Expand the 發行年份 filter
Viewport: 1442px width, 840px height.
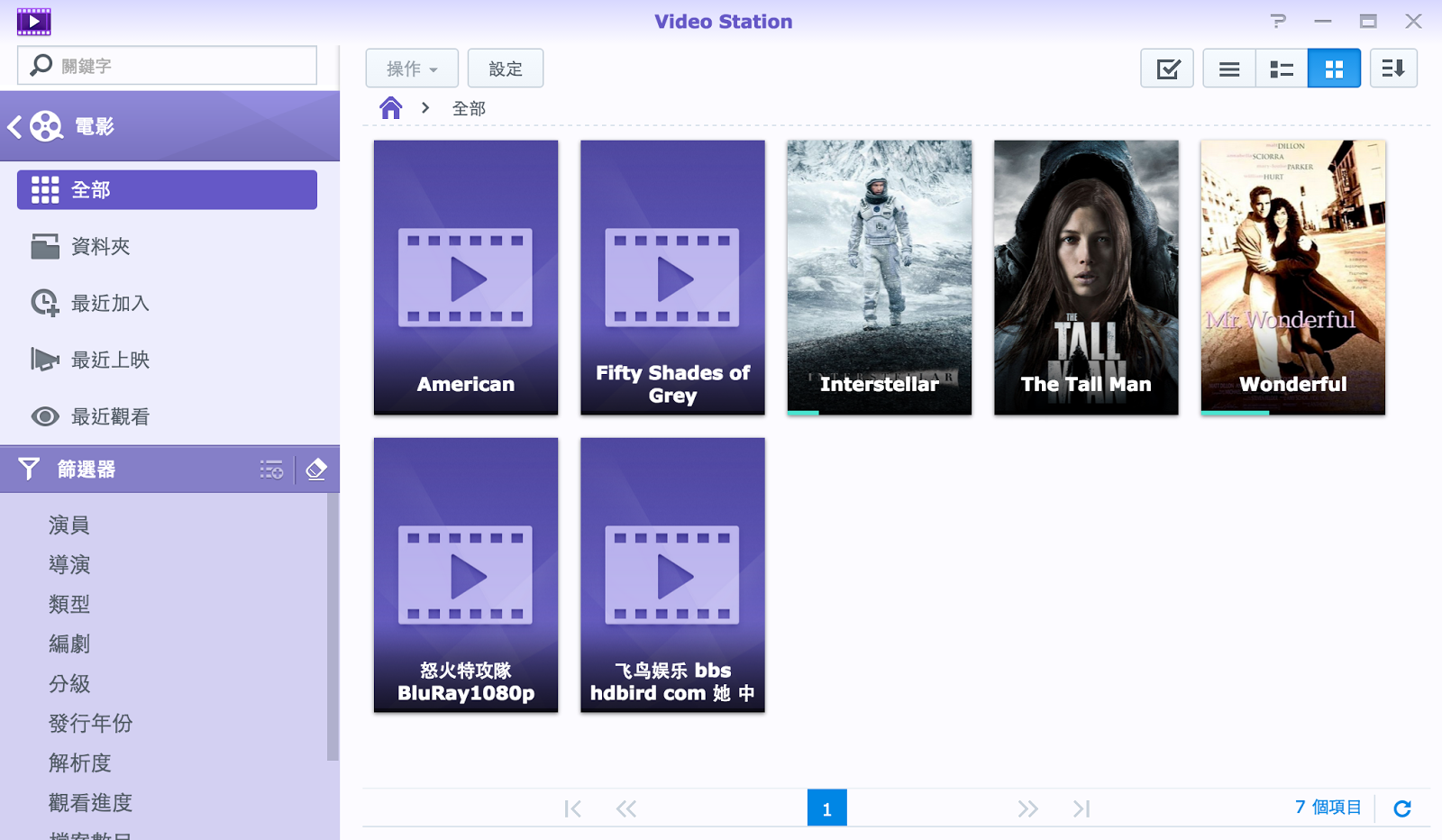pos(90,724)
